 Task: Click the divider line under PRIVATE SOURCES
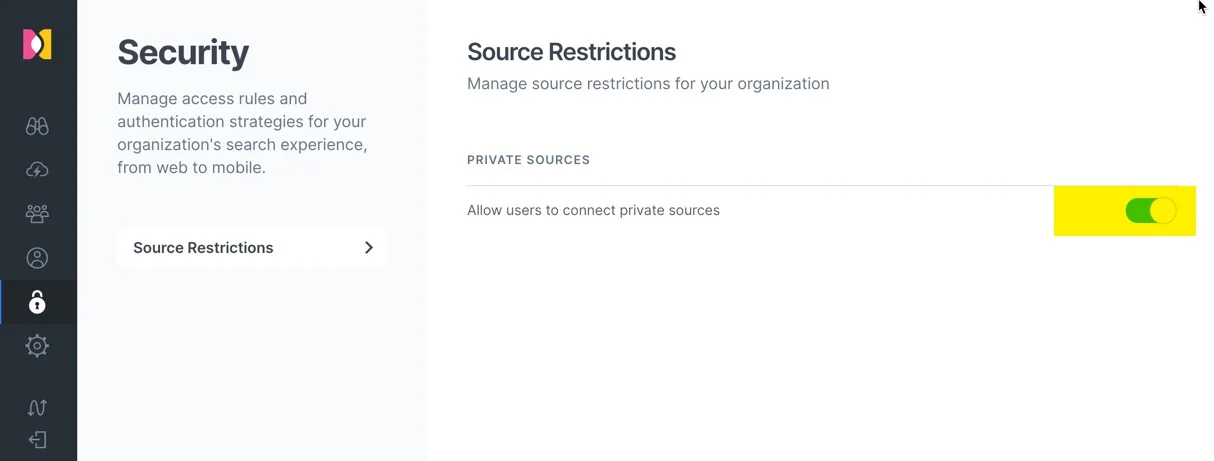[x=760, y=185]
